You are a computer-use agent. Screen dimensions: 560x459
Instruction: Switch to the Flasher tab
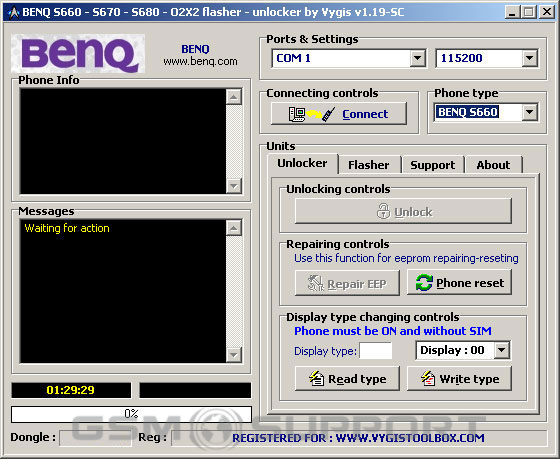[x=369, y=165]
